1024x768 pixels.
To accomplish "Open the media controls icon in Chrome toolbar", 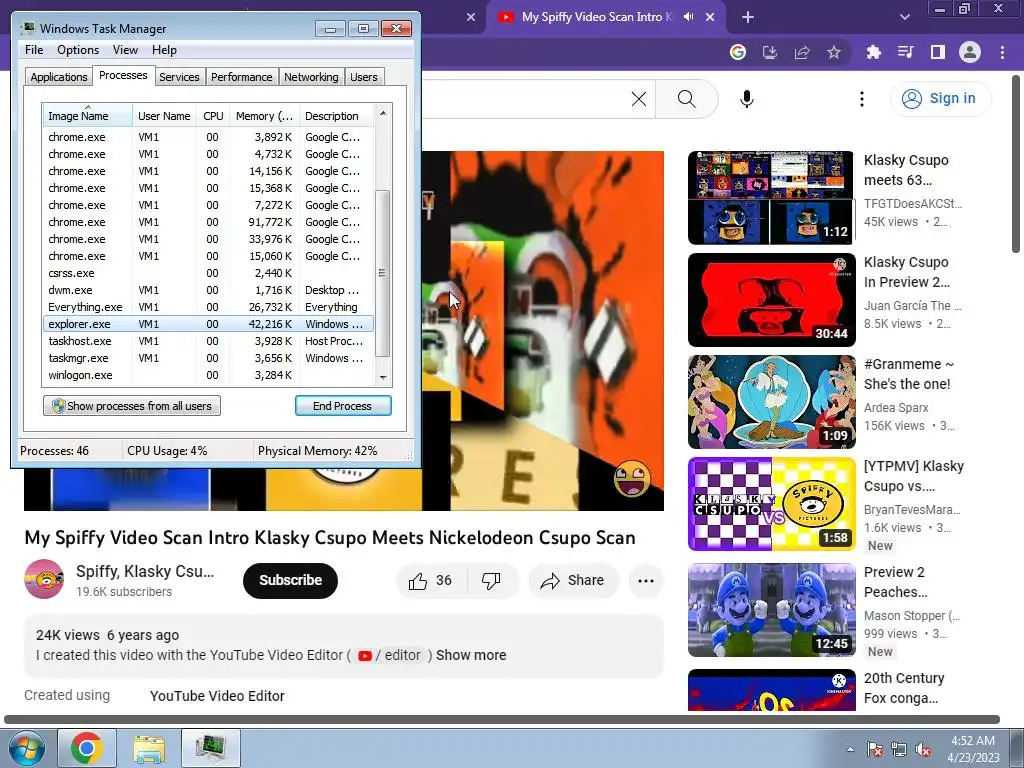I will click(905, 52).
